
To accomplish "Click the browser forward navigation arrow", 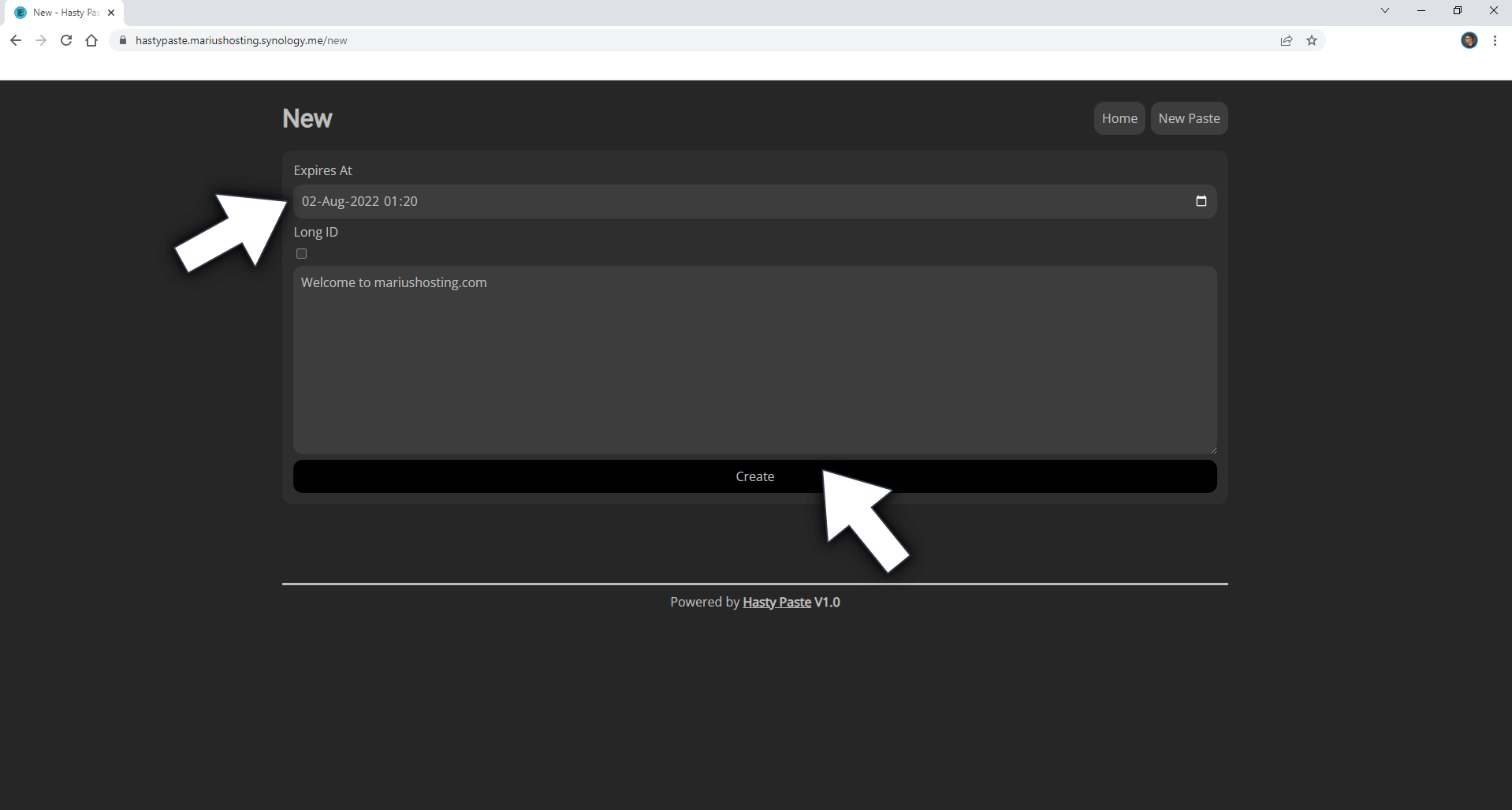I will [41, 40].
